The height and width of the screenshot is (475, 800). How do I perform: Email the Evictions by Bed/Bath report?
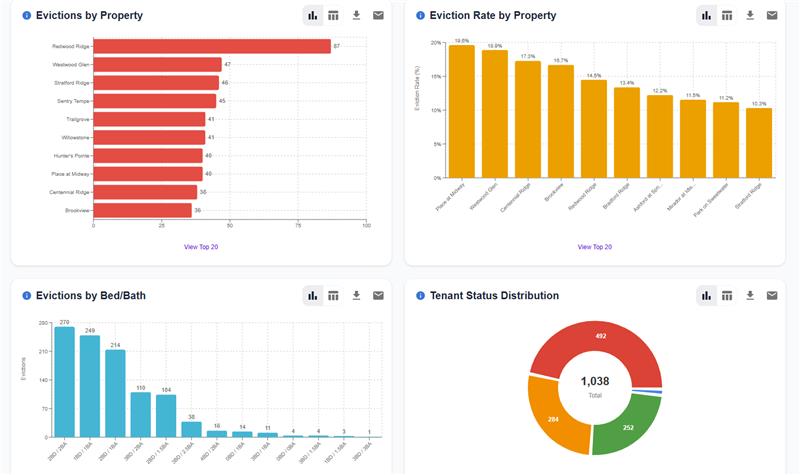coord(378,295)
